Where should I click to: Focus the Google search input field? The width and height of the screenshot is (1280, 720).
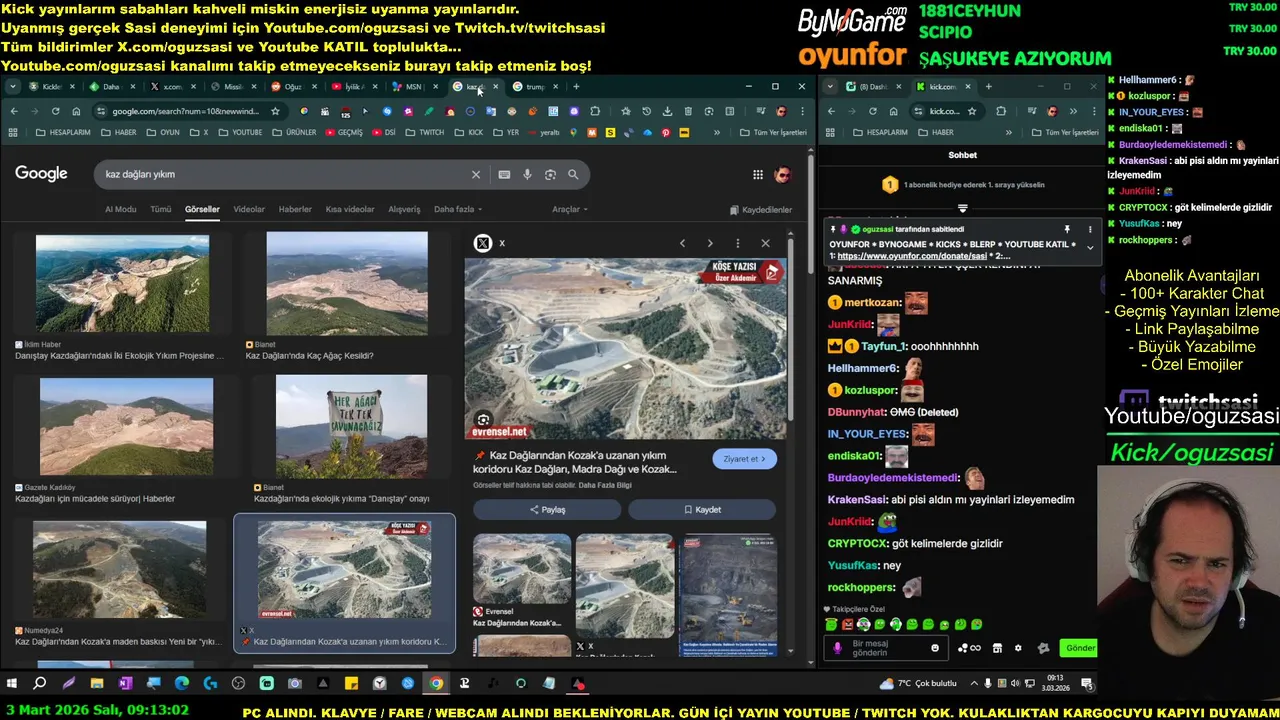click(285, 174)
